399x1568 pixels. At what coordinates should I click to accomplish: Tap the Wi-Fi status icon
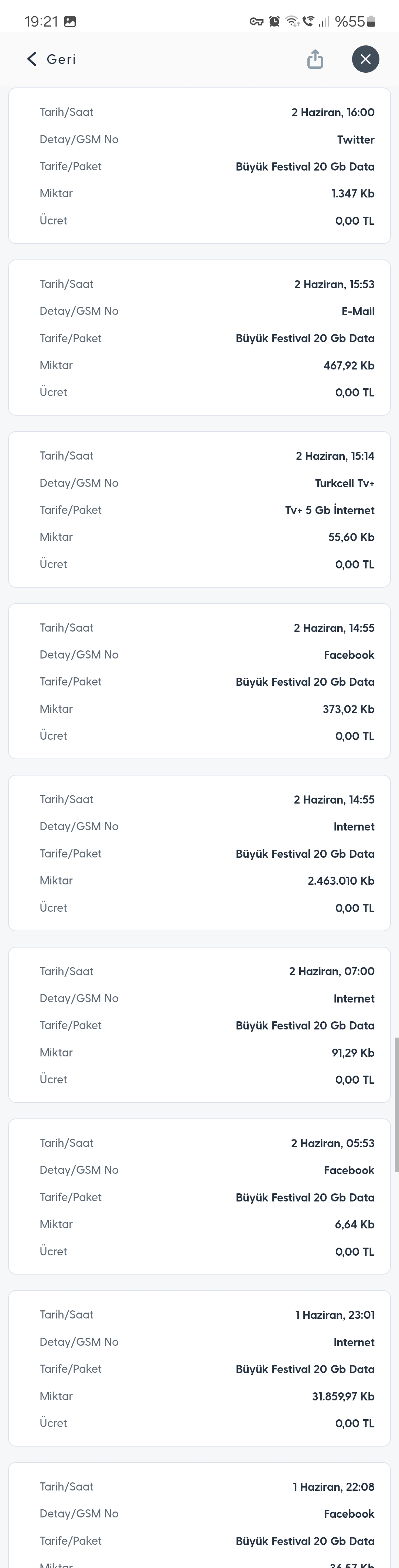pyautogui.click(x=292, y=22)
